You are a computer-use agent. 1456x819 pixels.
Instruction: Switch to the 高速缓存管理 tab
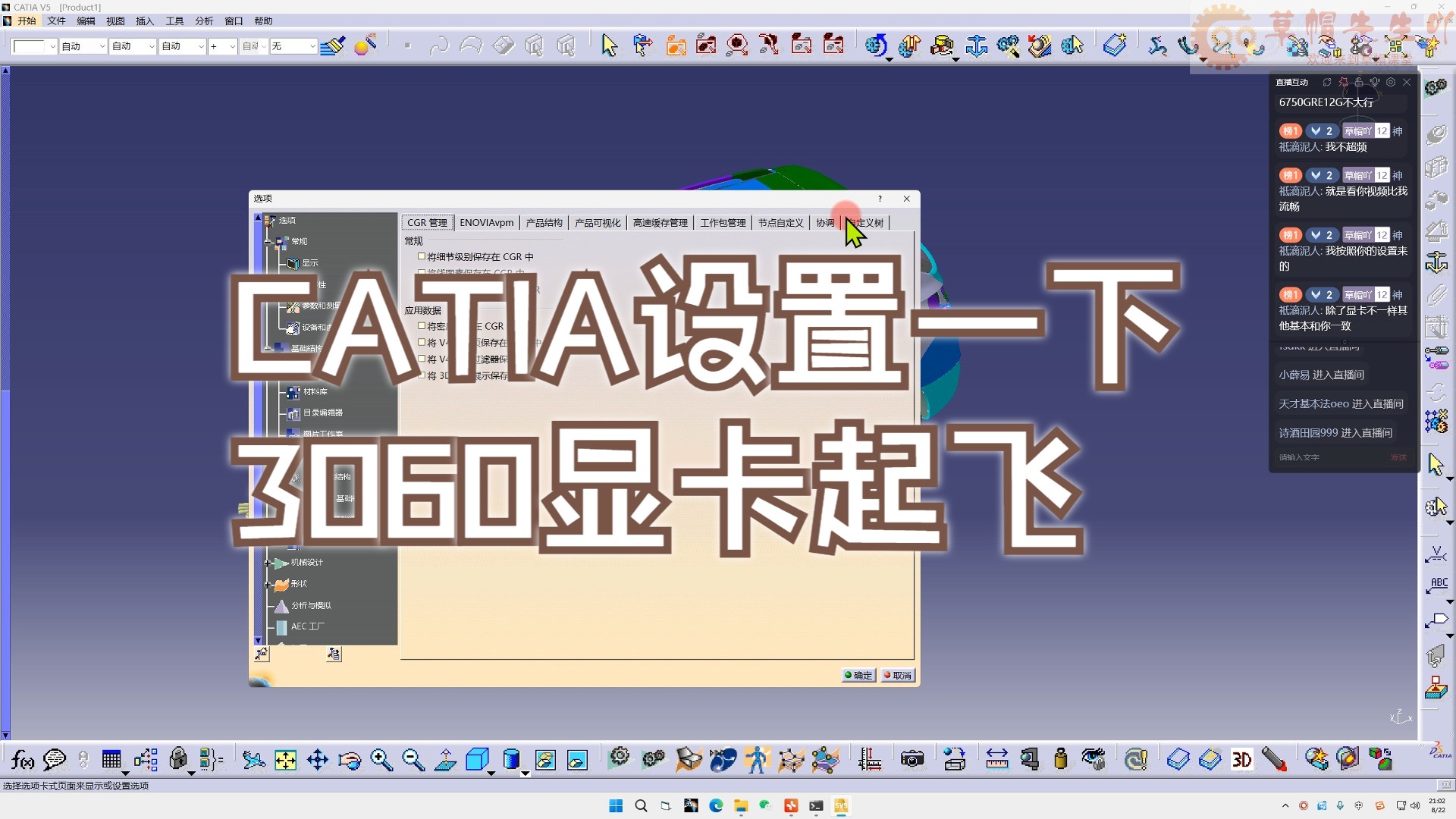660,222
